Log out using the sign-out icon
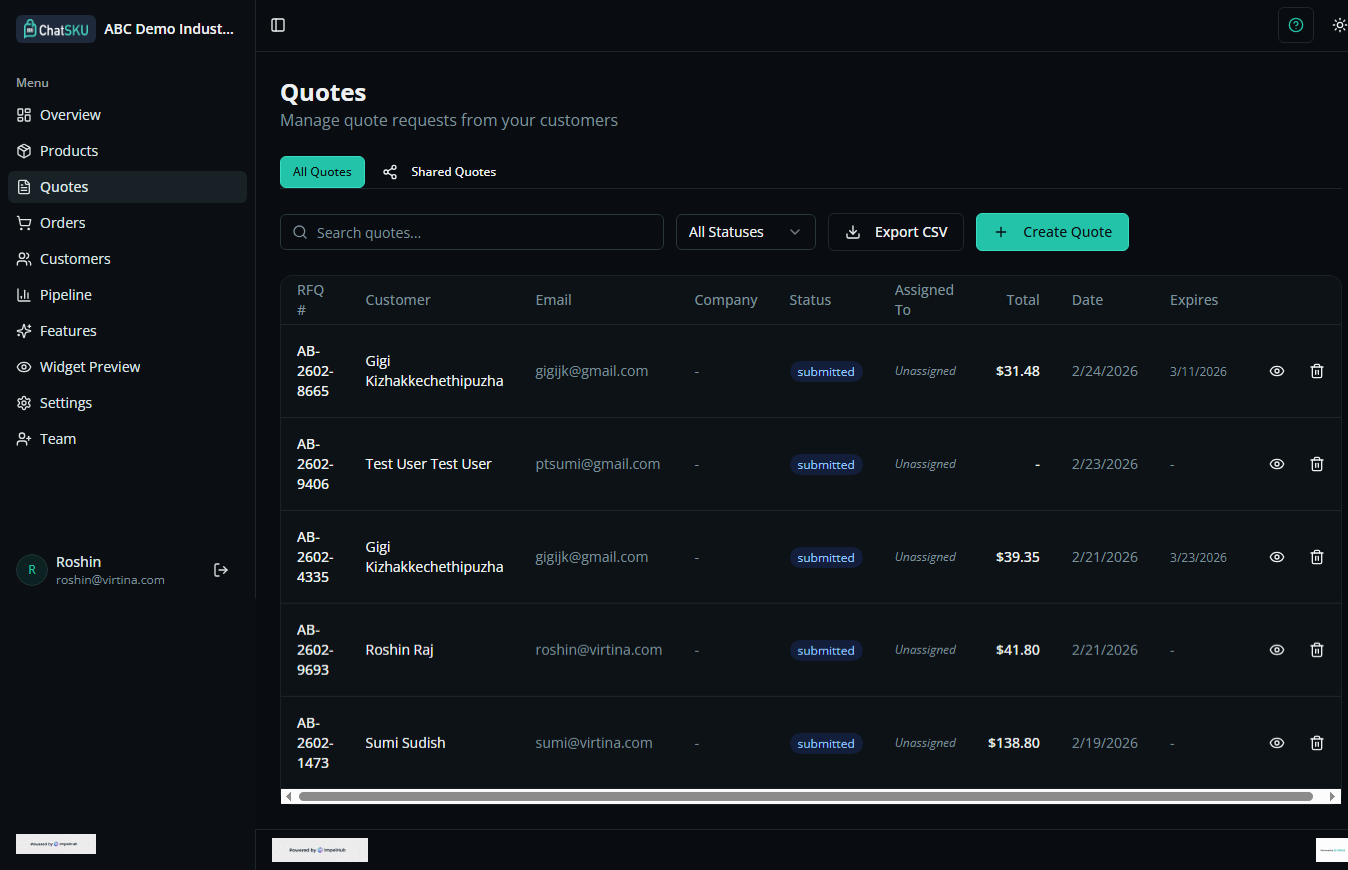 tap(220, 569)
